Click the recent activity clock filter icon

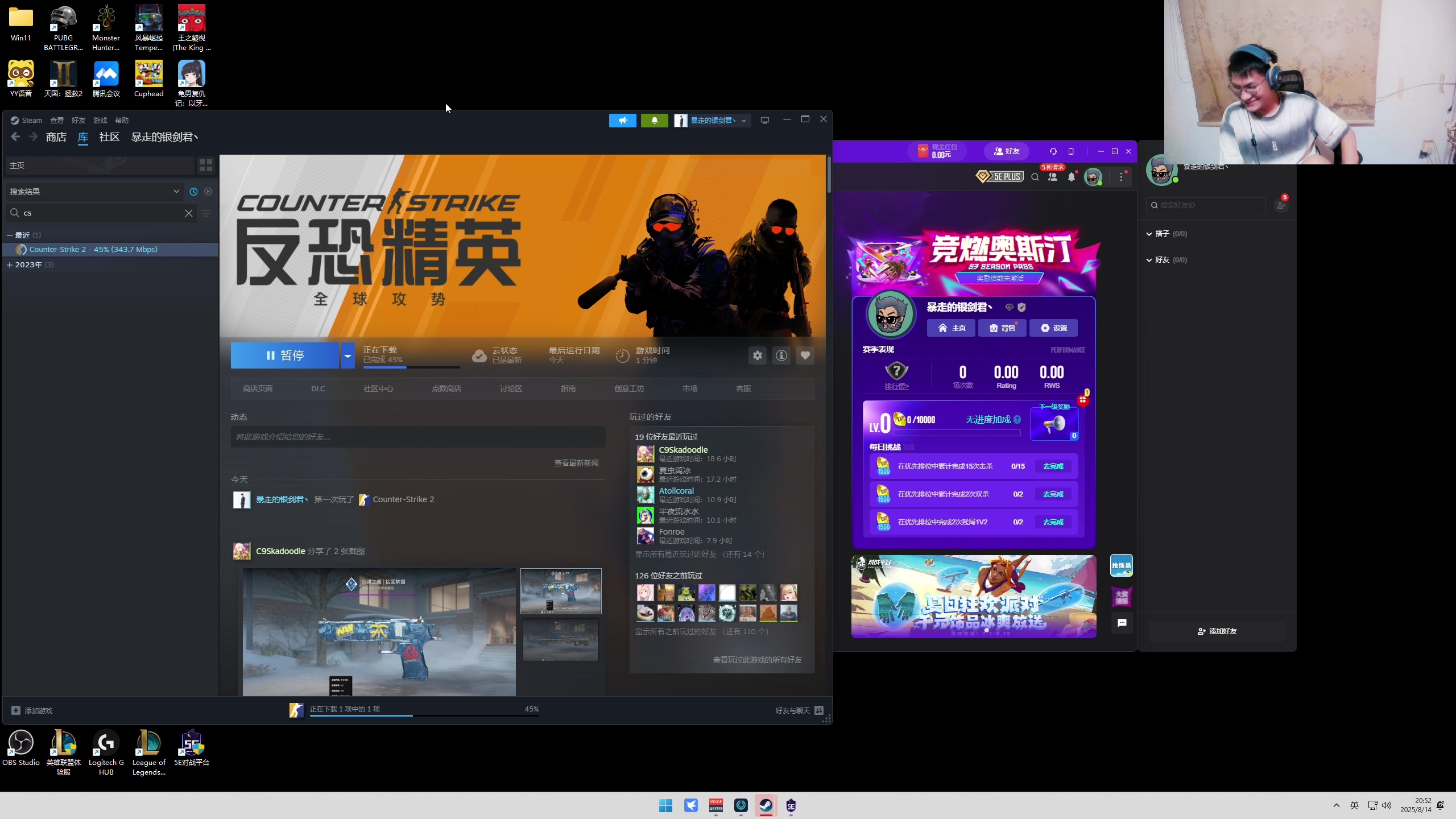pos(193,192)
